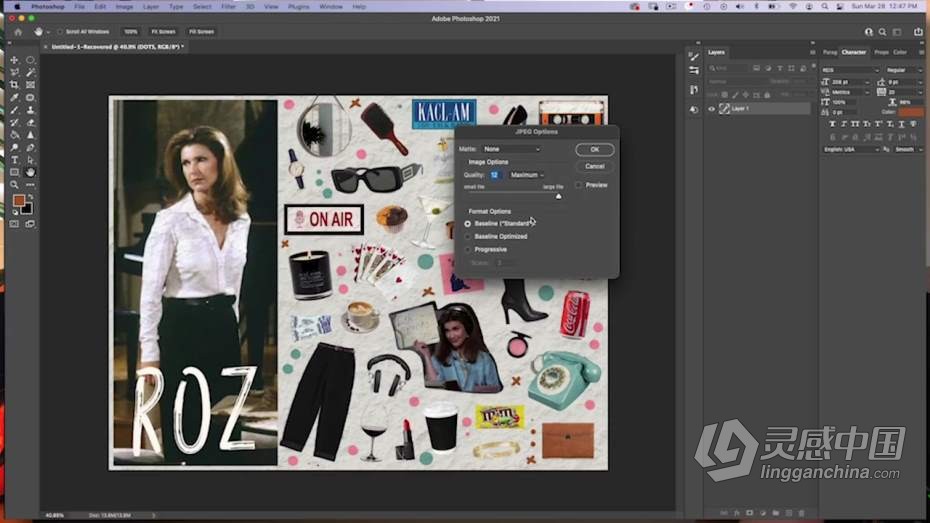Select the Frame tool
Screen dimensions: 930x523
(30, 85)
